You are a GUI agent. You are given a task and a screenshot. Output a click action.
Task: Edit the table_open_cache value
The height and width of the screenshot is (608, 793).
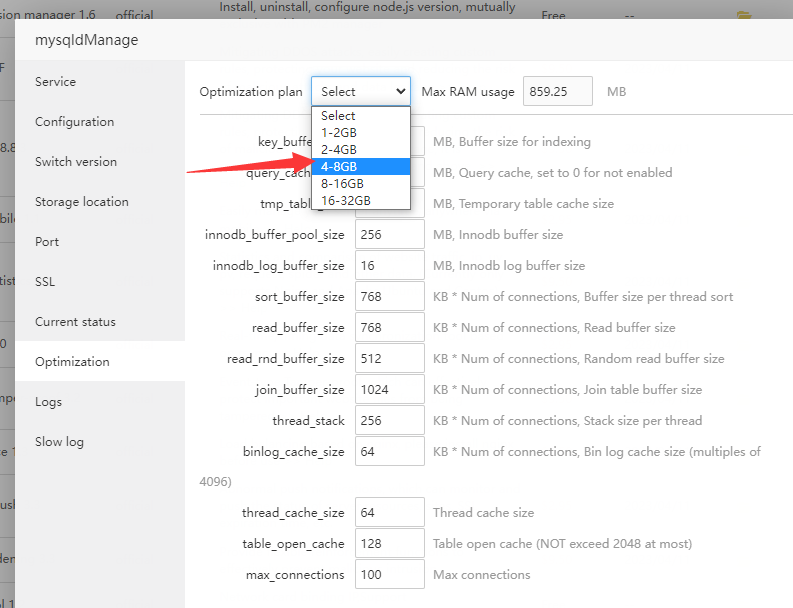[389, 543]
